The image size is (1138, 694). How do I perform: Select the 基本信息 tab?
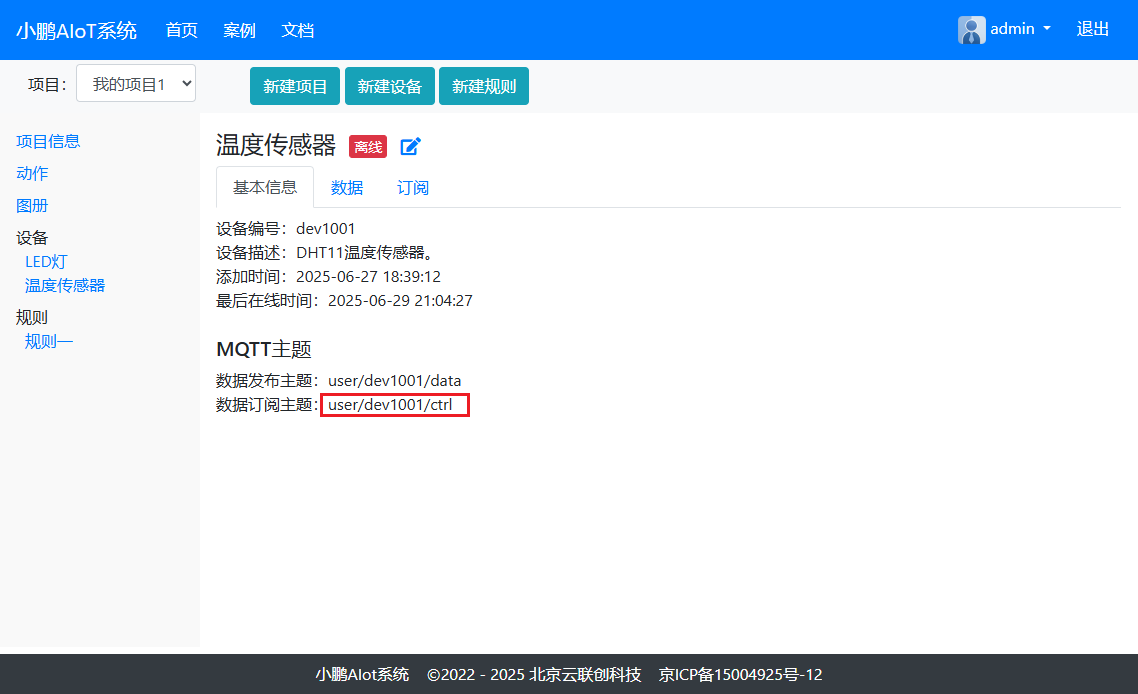(x=265, y=187)
